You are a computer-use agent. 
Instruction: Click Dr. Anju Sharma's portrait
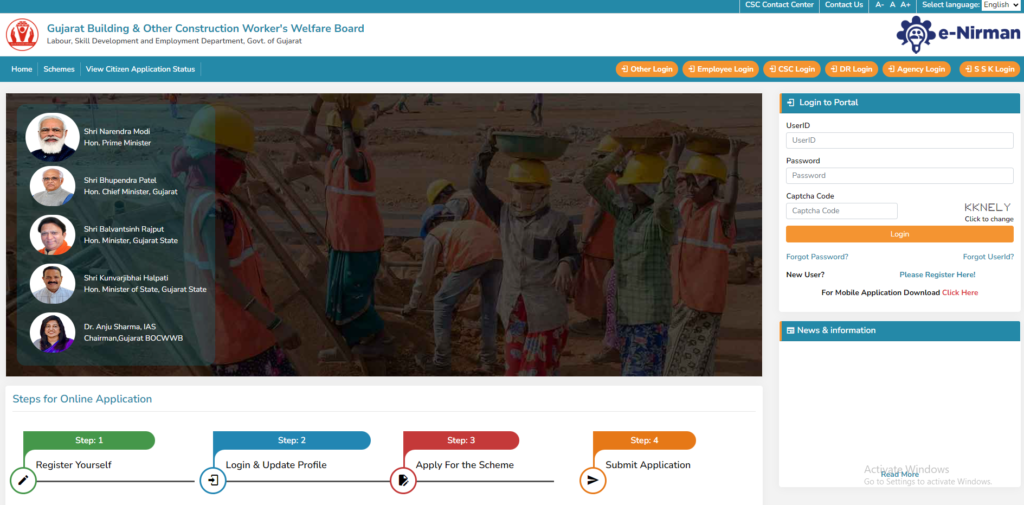click(x=52, y=333)
